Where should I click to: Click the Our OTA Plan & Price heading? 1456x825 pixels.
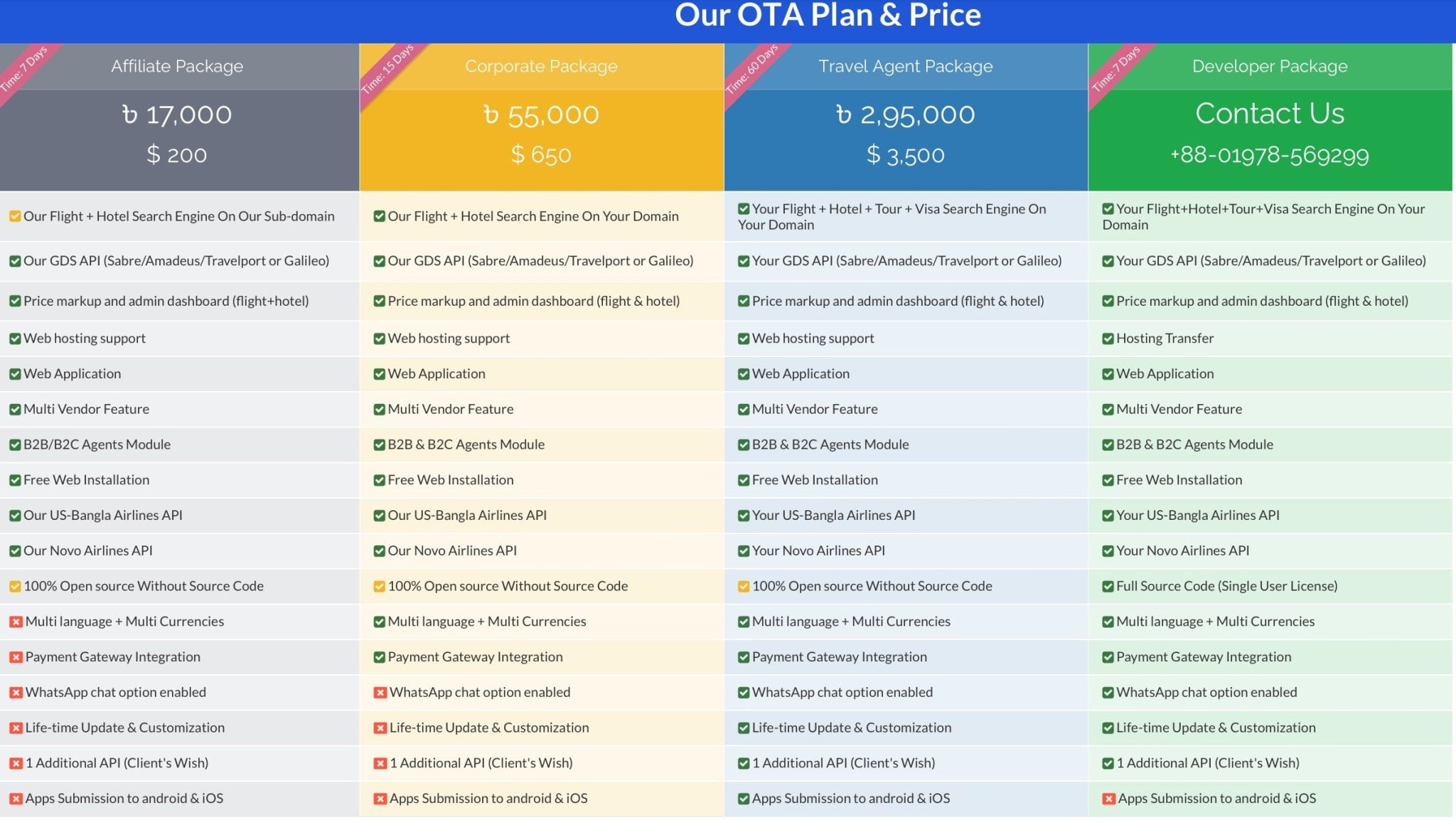pos(828,16)
